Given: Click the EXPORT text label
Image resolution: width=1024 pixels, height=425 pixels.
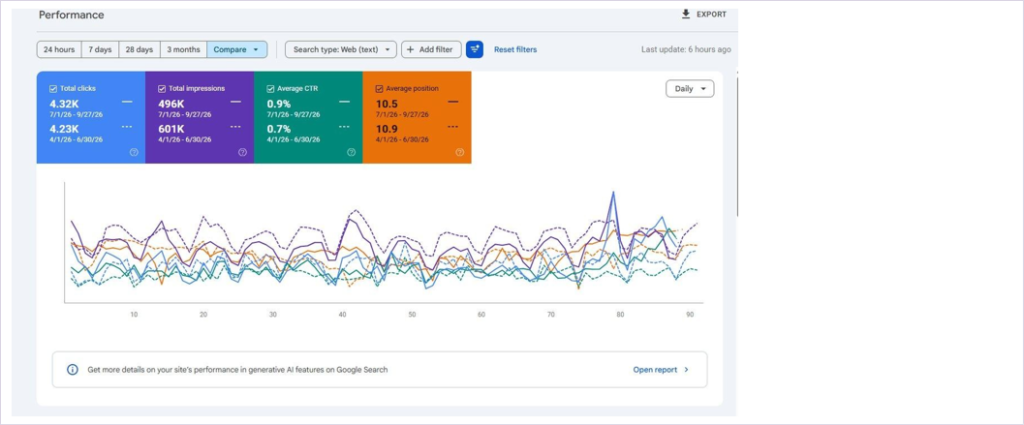Looking at the screenshot, I should (x=711, y=14).
